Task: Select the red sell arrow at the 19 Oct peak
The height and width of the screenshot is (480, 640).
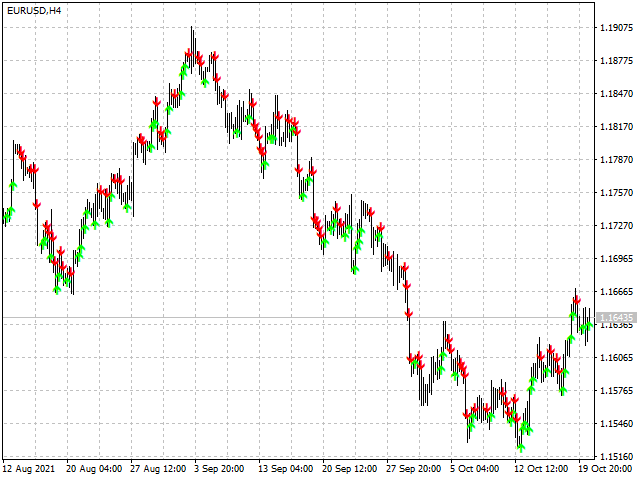Action: [576, 300]
